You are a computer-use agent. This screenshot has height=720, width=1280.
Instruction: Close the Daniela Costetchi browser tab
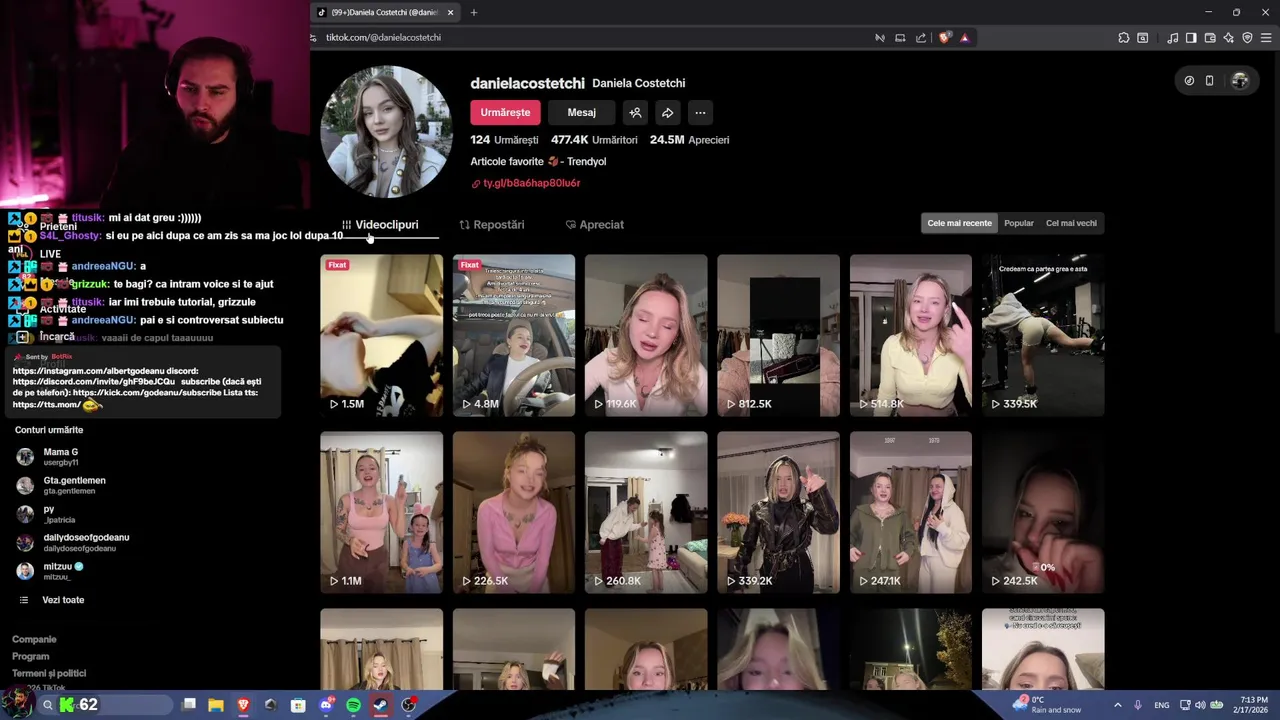(450, 13)
